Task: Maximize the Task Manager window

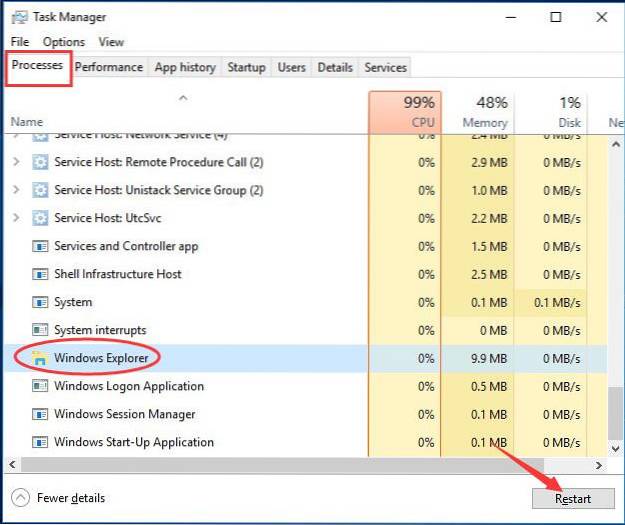Action: pyautogui.click(x=556, y=17)
